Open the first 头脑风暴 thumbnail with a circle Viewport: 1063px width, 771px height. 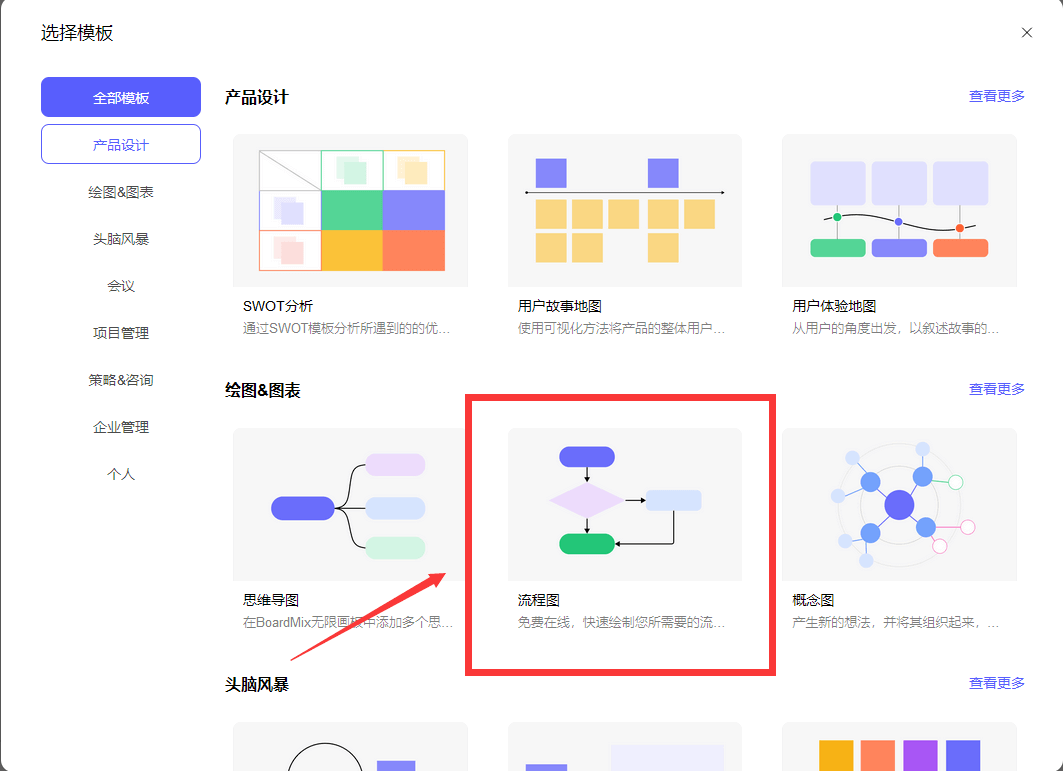tap(350, 747)
